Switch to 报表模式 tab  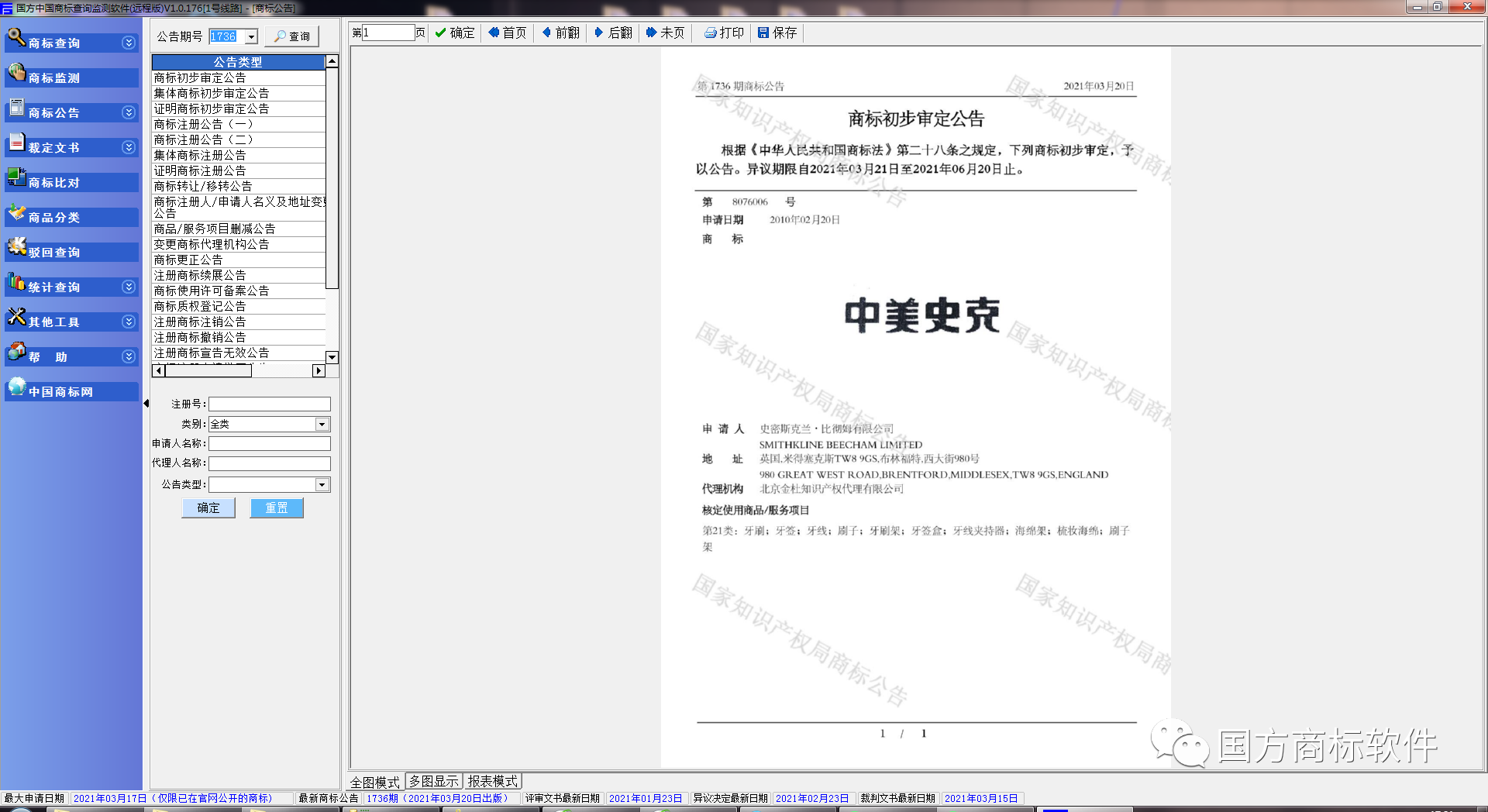point(493,781)
